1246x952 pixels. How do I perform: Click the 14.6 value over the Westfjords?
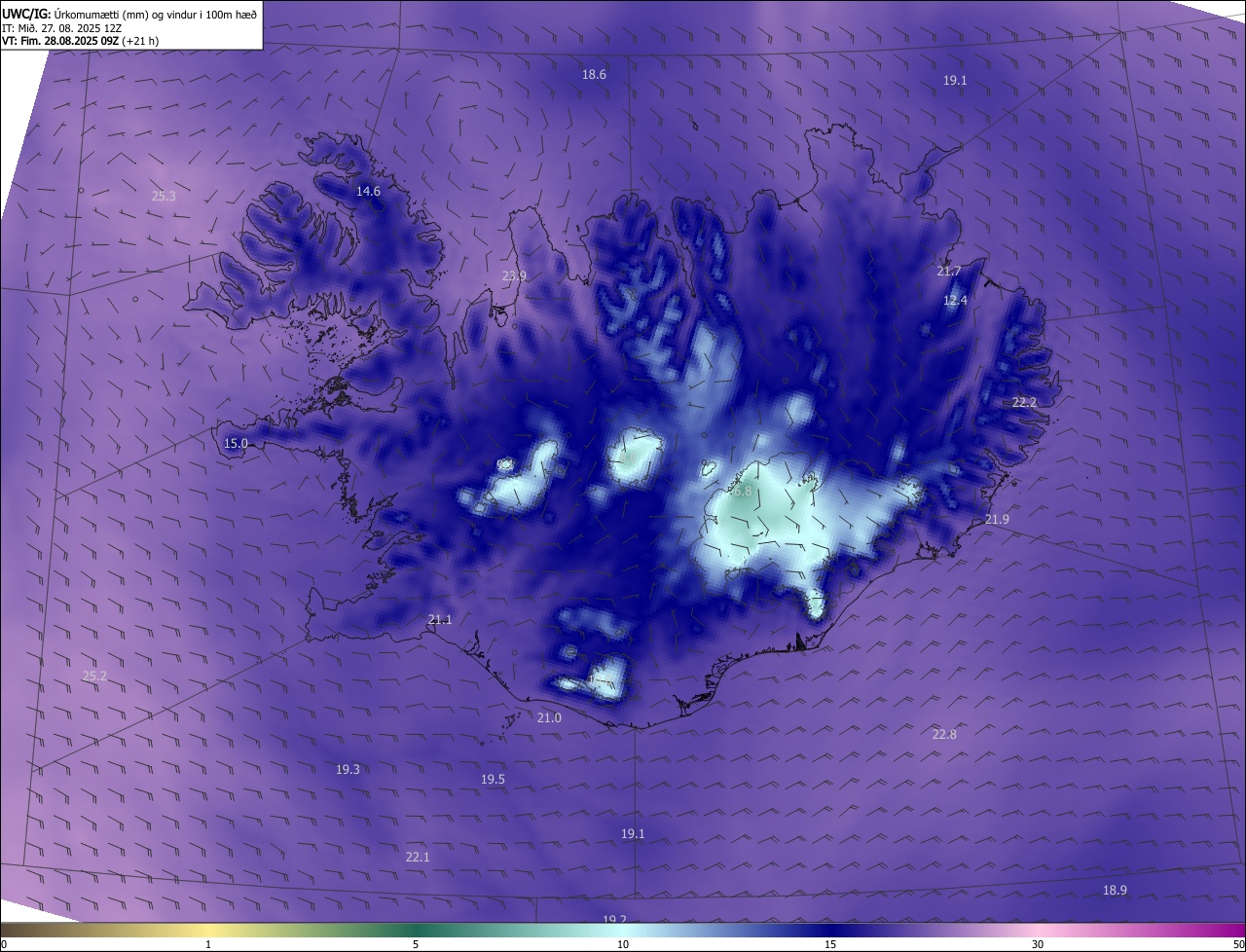tap(368, 191)
